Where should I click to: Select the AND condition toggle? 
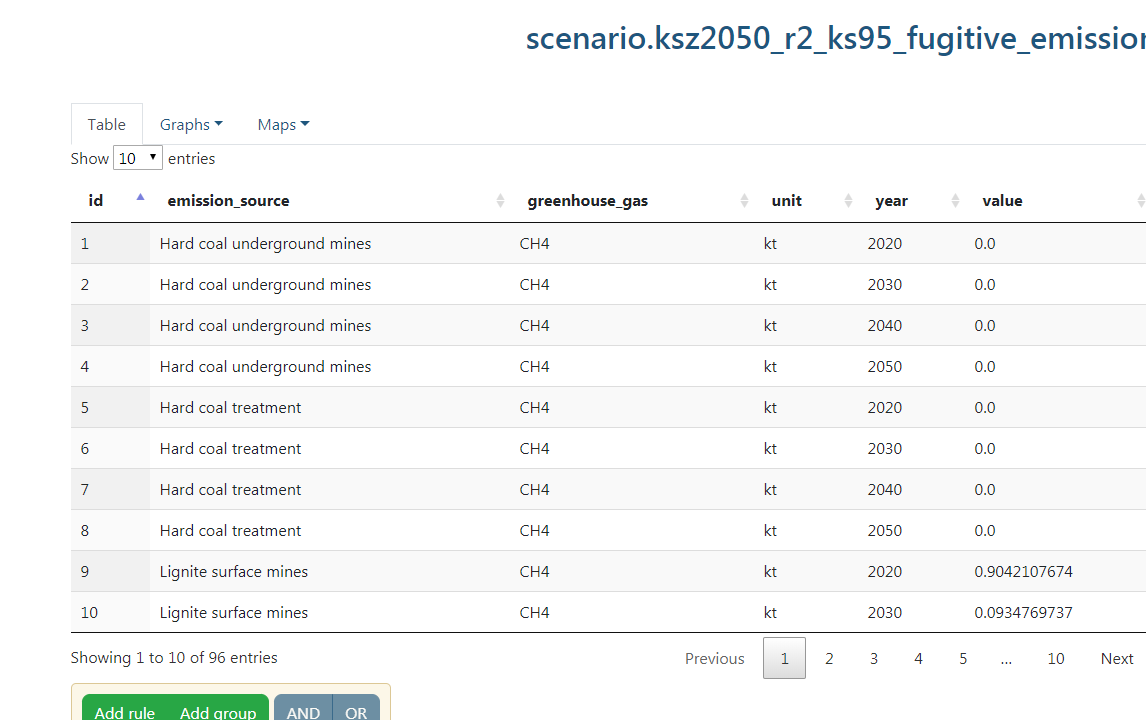303,708
